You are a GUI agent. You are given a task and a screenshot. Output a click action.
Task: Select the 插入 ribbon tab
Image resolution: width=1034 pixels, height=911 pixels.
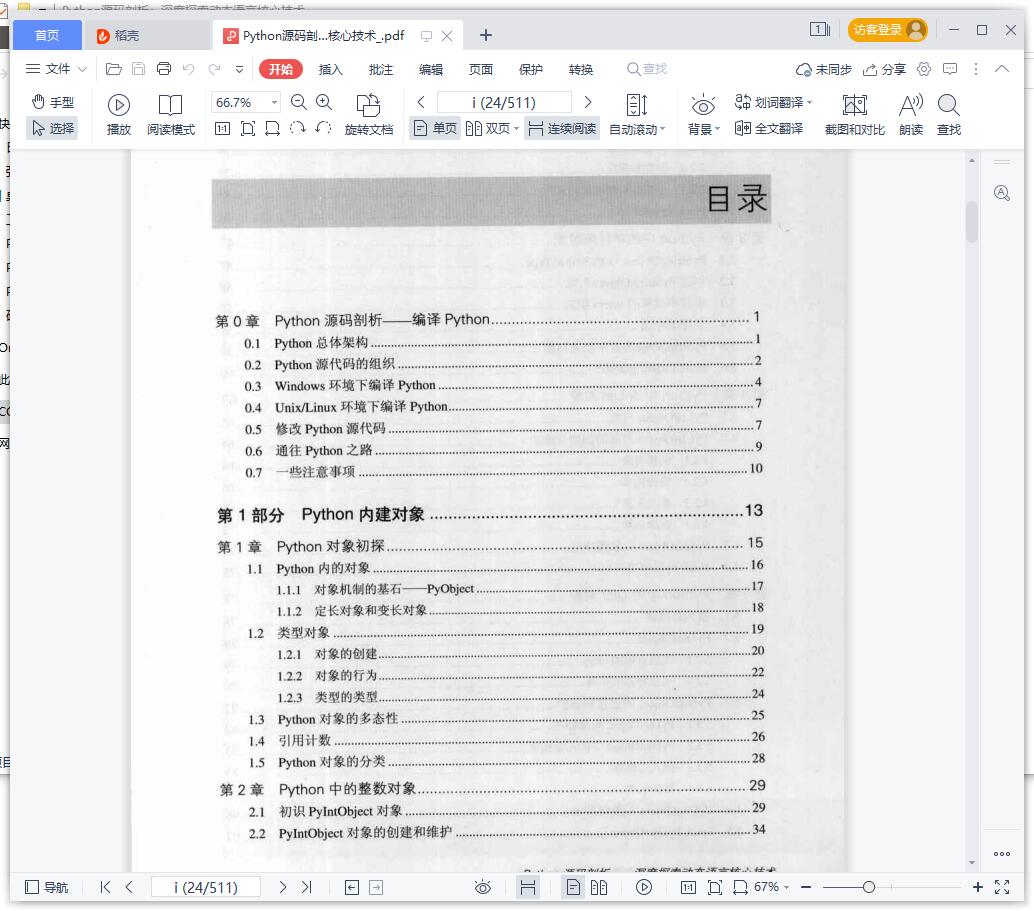(330, 69)
